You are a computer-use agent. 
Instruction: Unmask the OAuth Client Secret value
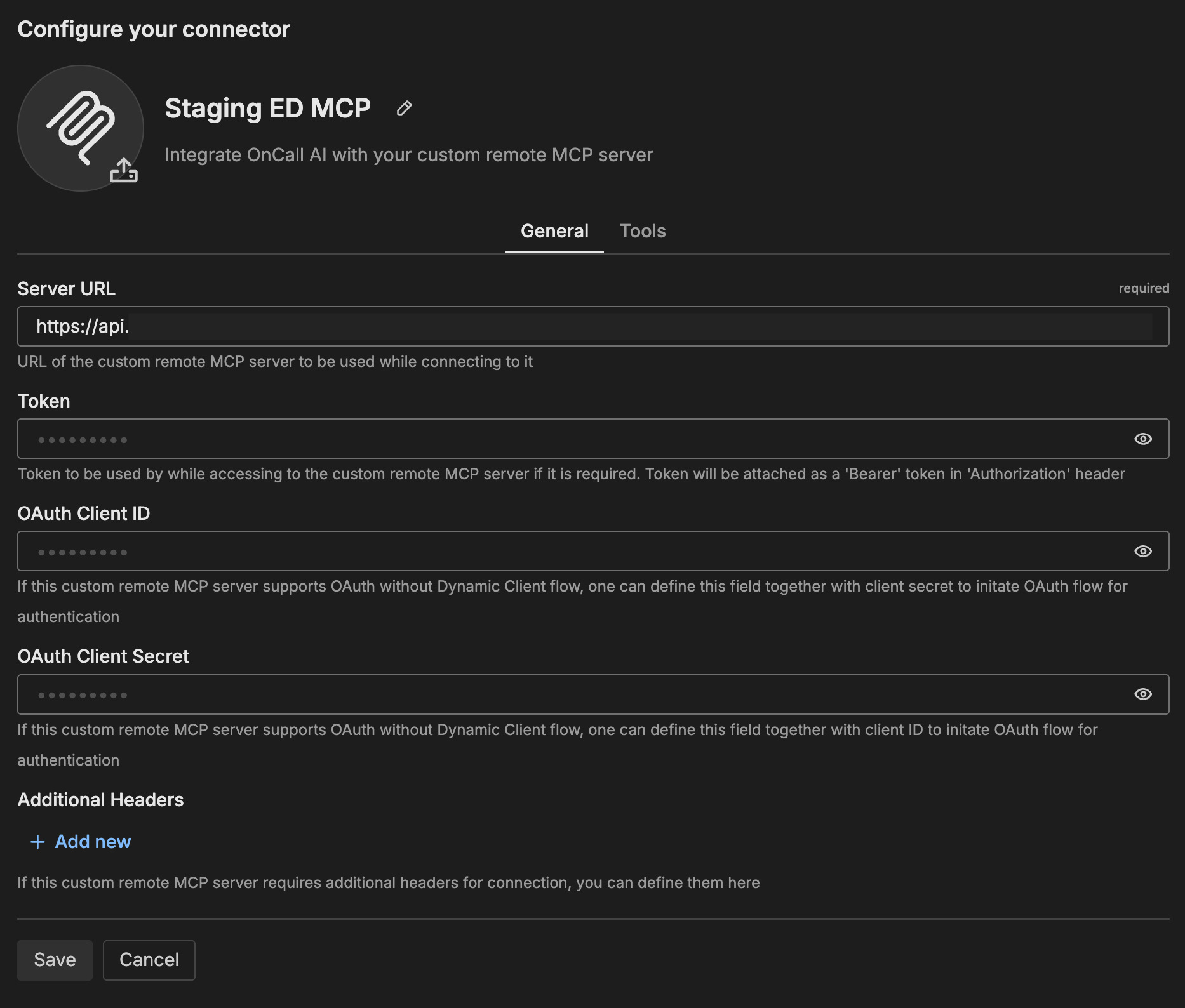pyautogui.click(x=1142, y=694)
